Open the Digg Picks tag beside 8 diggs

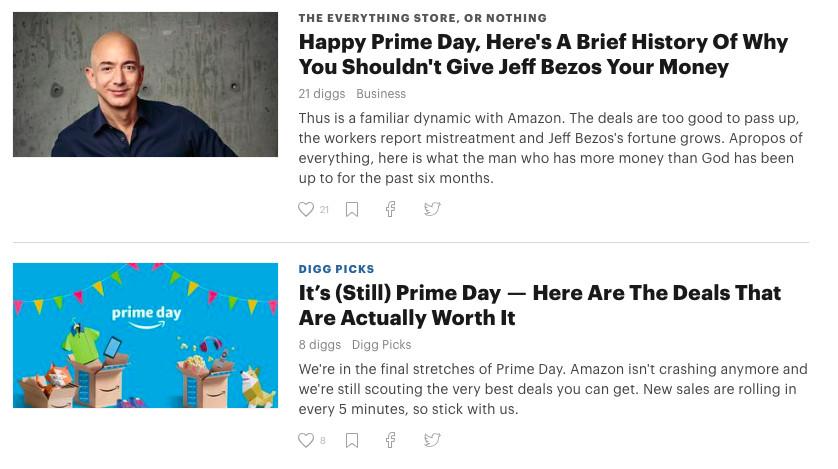pyautogui.click(x=381, y=345)
